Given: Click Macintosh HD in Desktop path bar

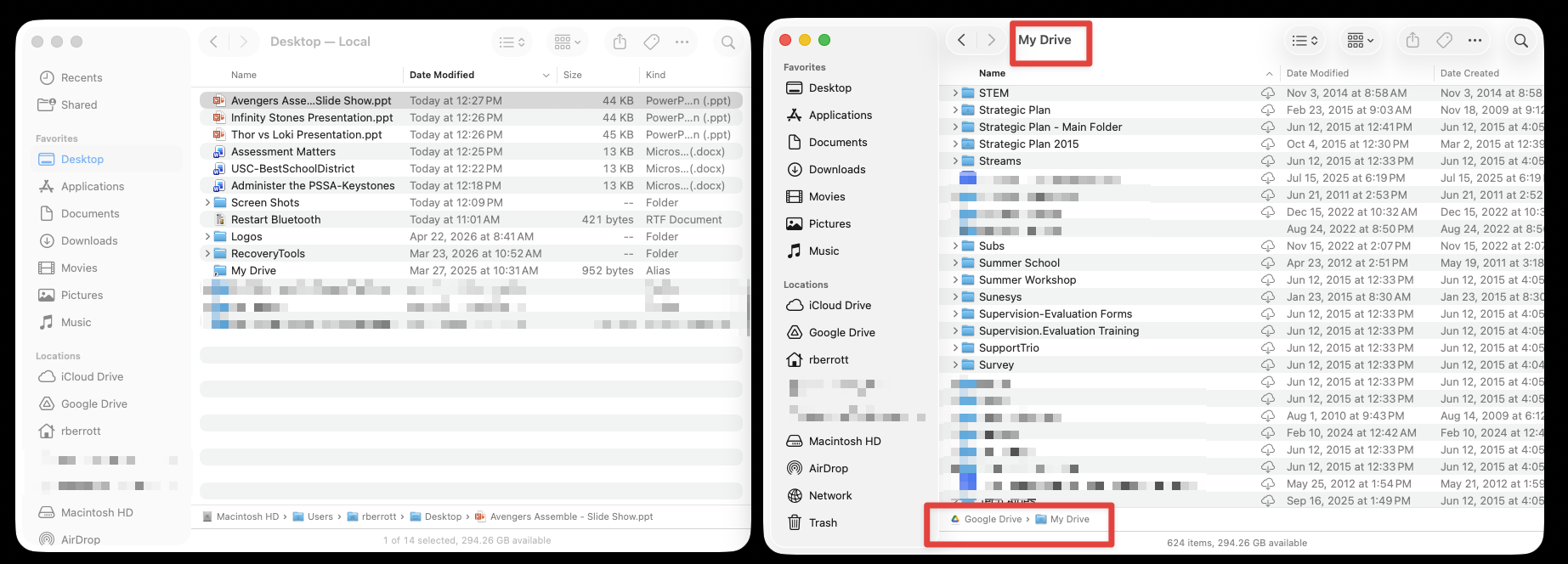Looking at the screenshot, I should pos(241,516).
